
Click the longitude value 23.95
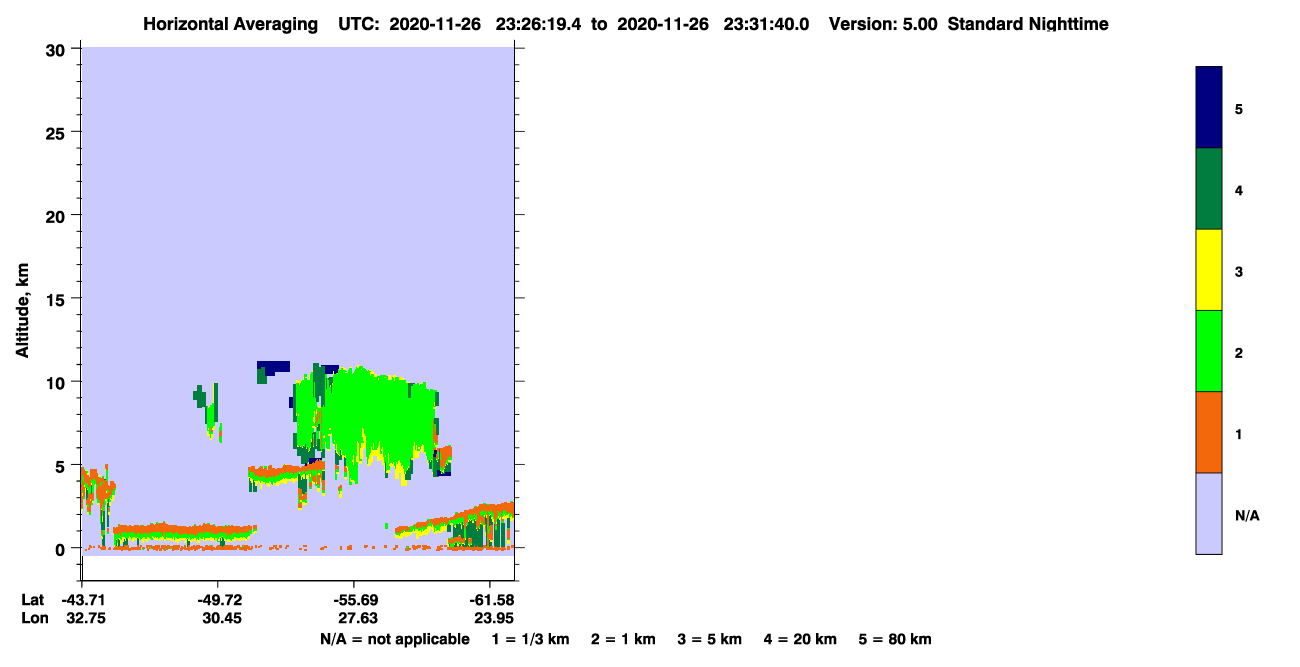492,618
